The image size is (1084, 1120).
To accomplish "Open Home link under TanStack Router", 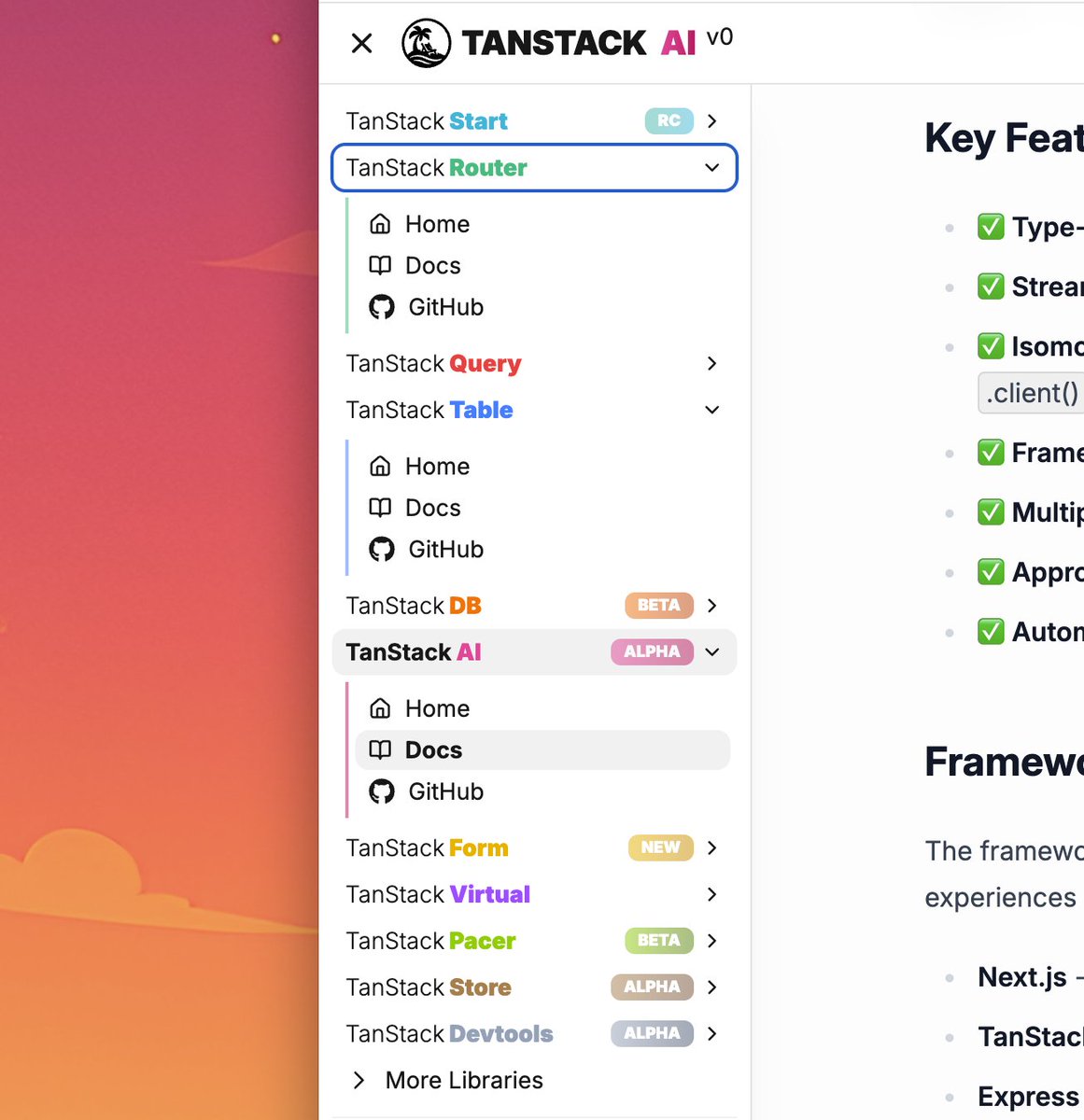I will [437, 224].
